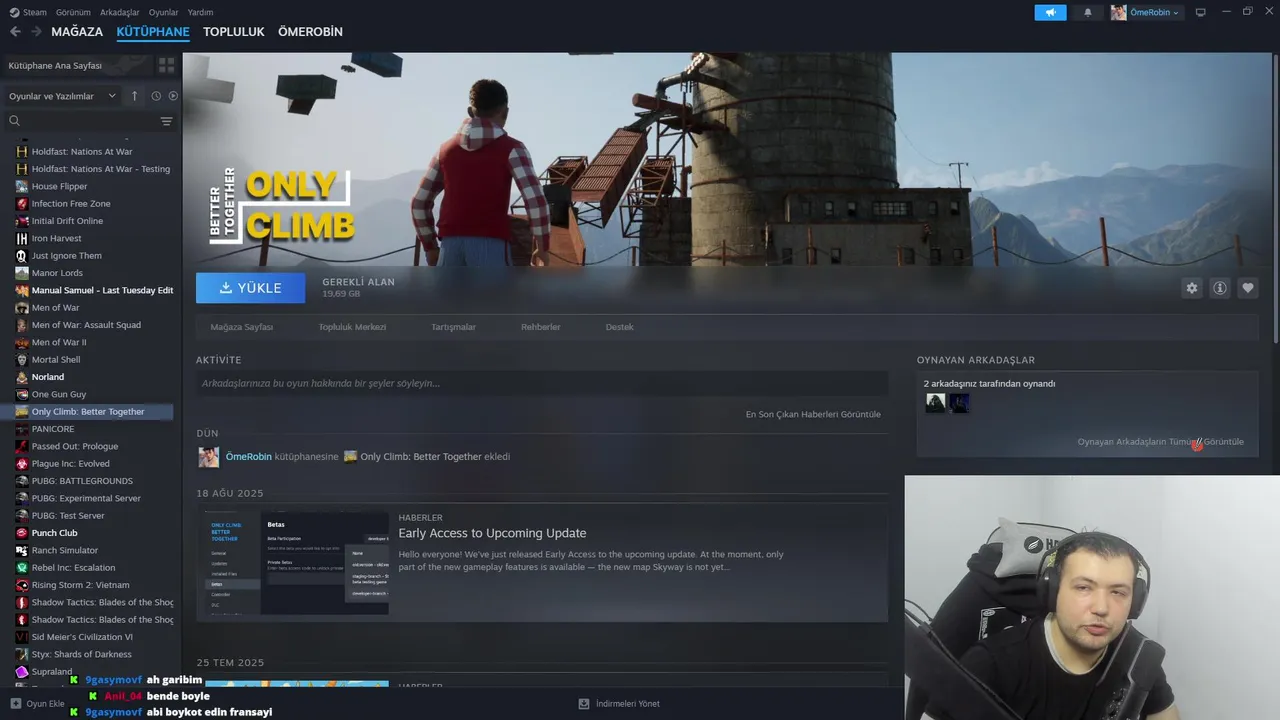Screen dimensions: 1280x720
Task: Open the Yardım menu
Action: (200, 12)
